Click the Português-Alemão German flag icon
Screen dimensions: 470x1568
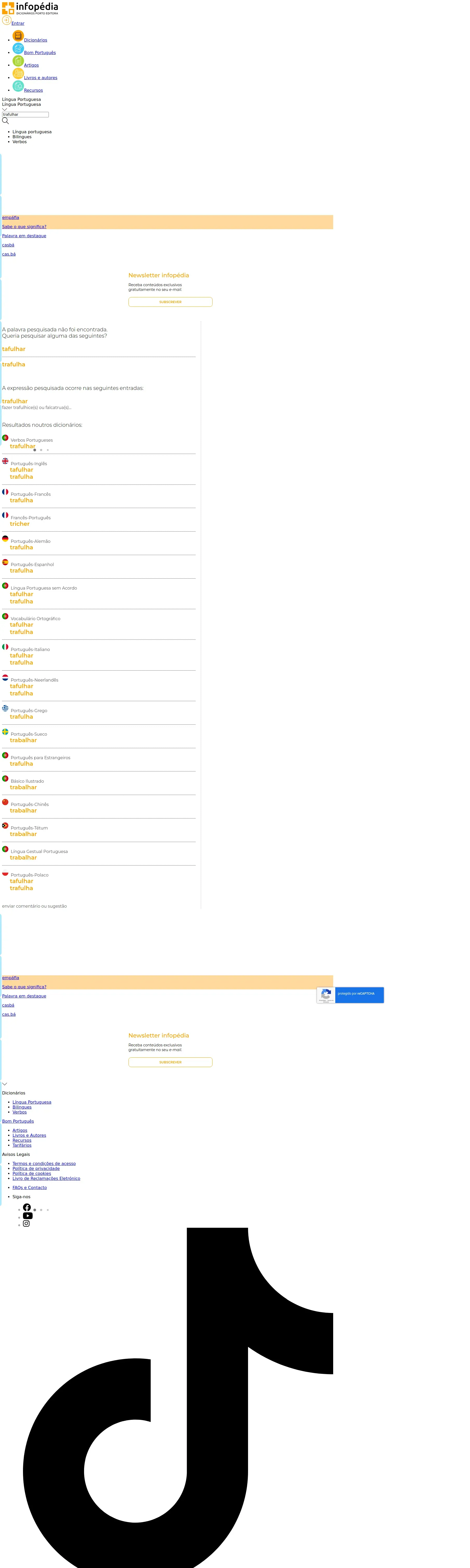tap(5, 539)
